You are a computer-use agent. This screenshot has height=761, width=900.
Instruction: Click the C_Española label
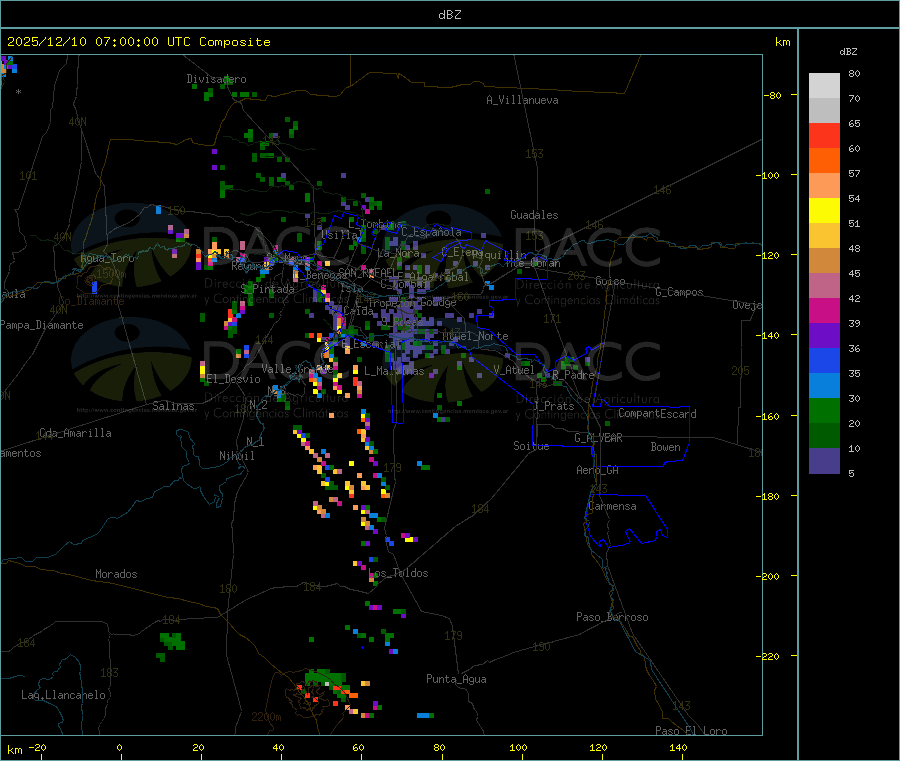(432, 232)
